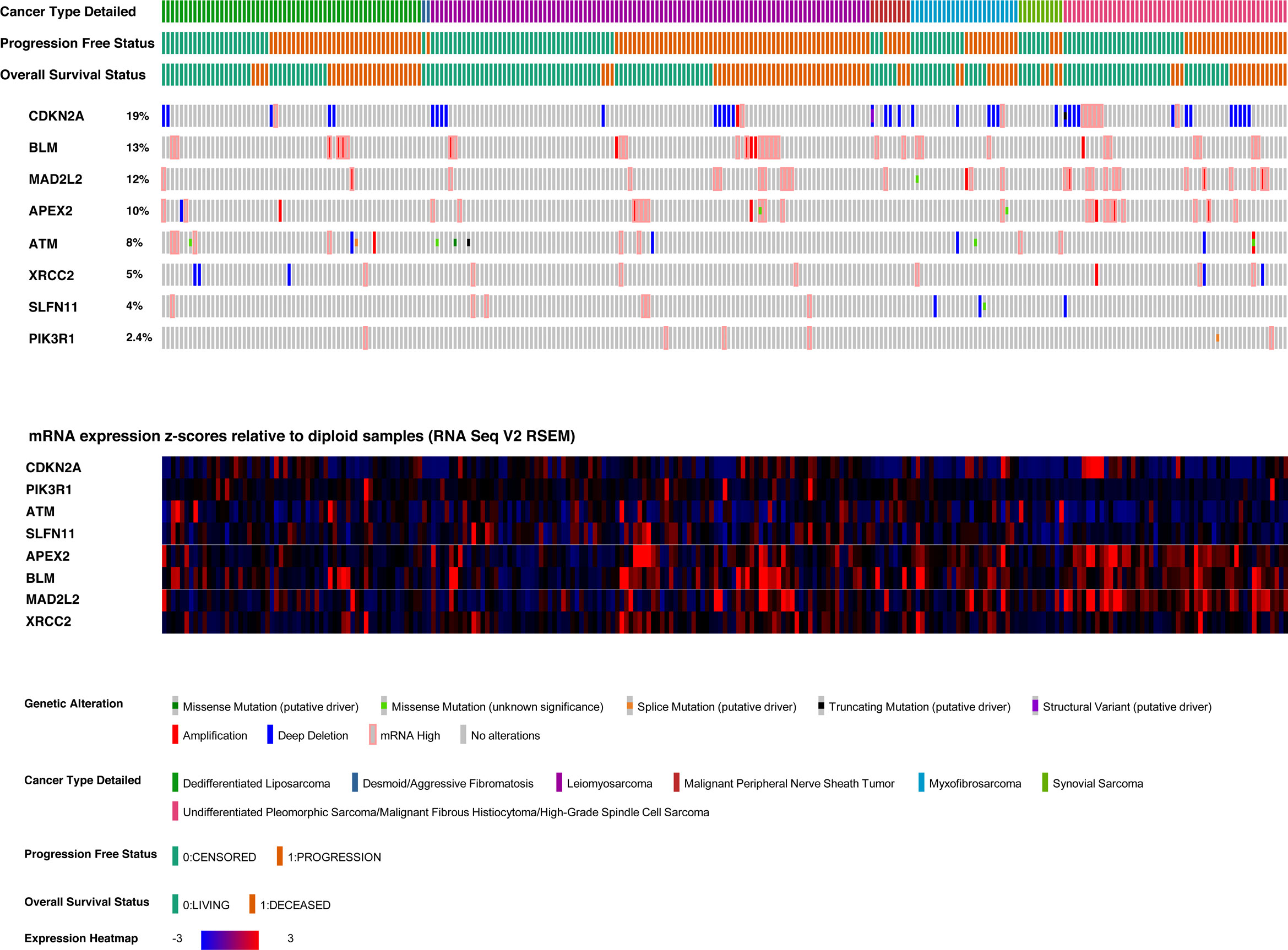The width and height of the screenshot is (1288, 950).
Task: Click the red Amplification legend swatch
Action: (175, 735)
